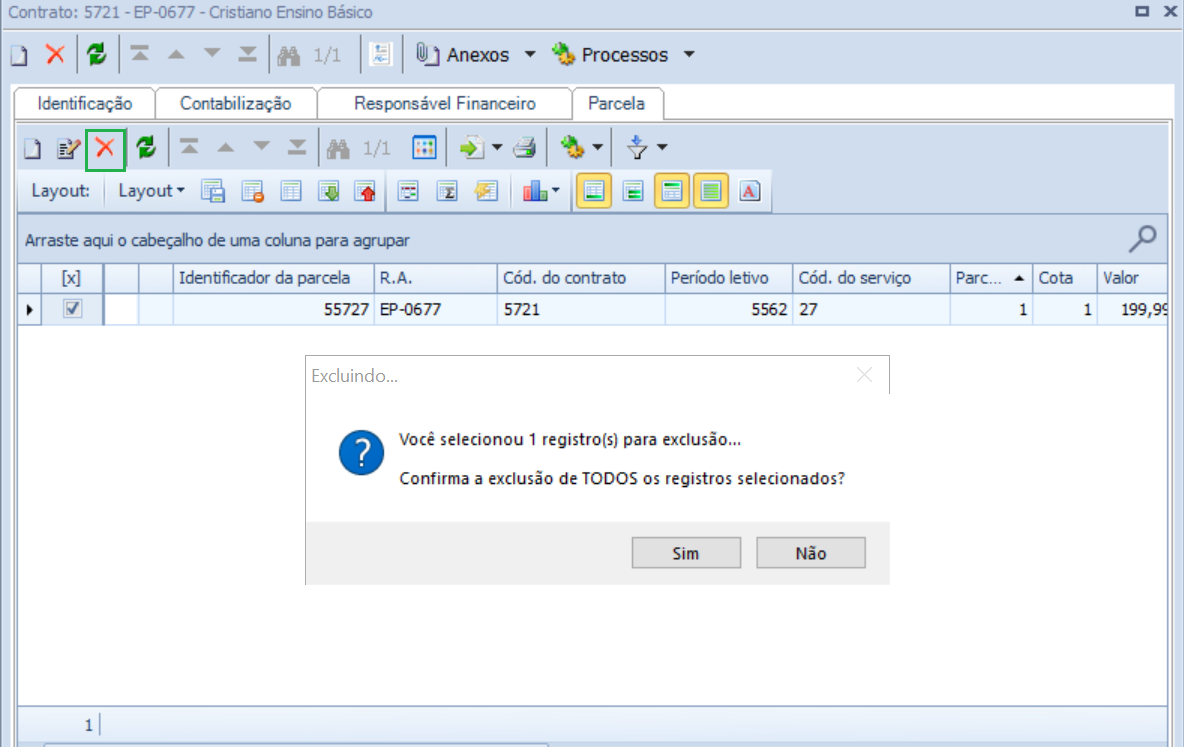Jump to last parcela record
The height and width of the screenshot is (747, 1184).
click(x=297, y=147)
